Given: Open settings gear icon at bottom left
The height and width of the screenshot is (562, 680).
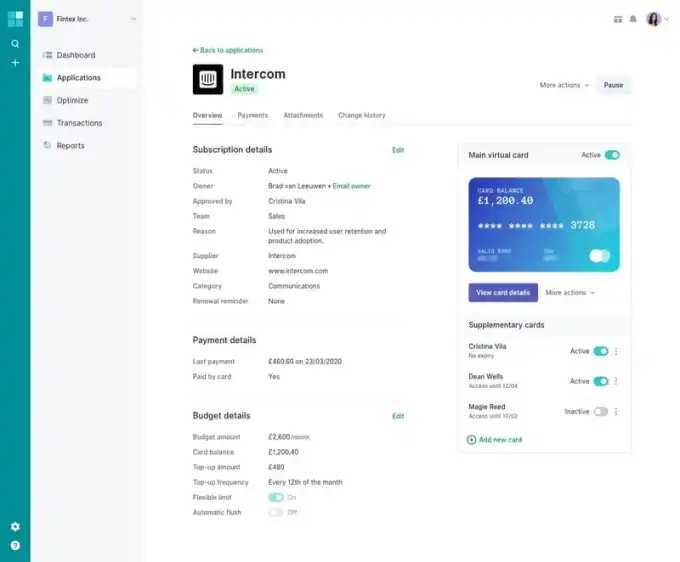Looking at the screenshot, I should (x=15, y=526).
